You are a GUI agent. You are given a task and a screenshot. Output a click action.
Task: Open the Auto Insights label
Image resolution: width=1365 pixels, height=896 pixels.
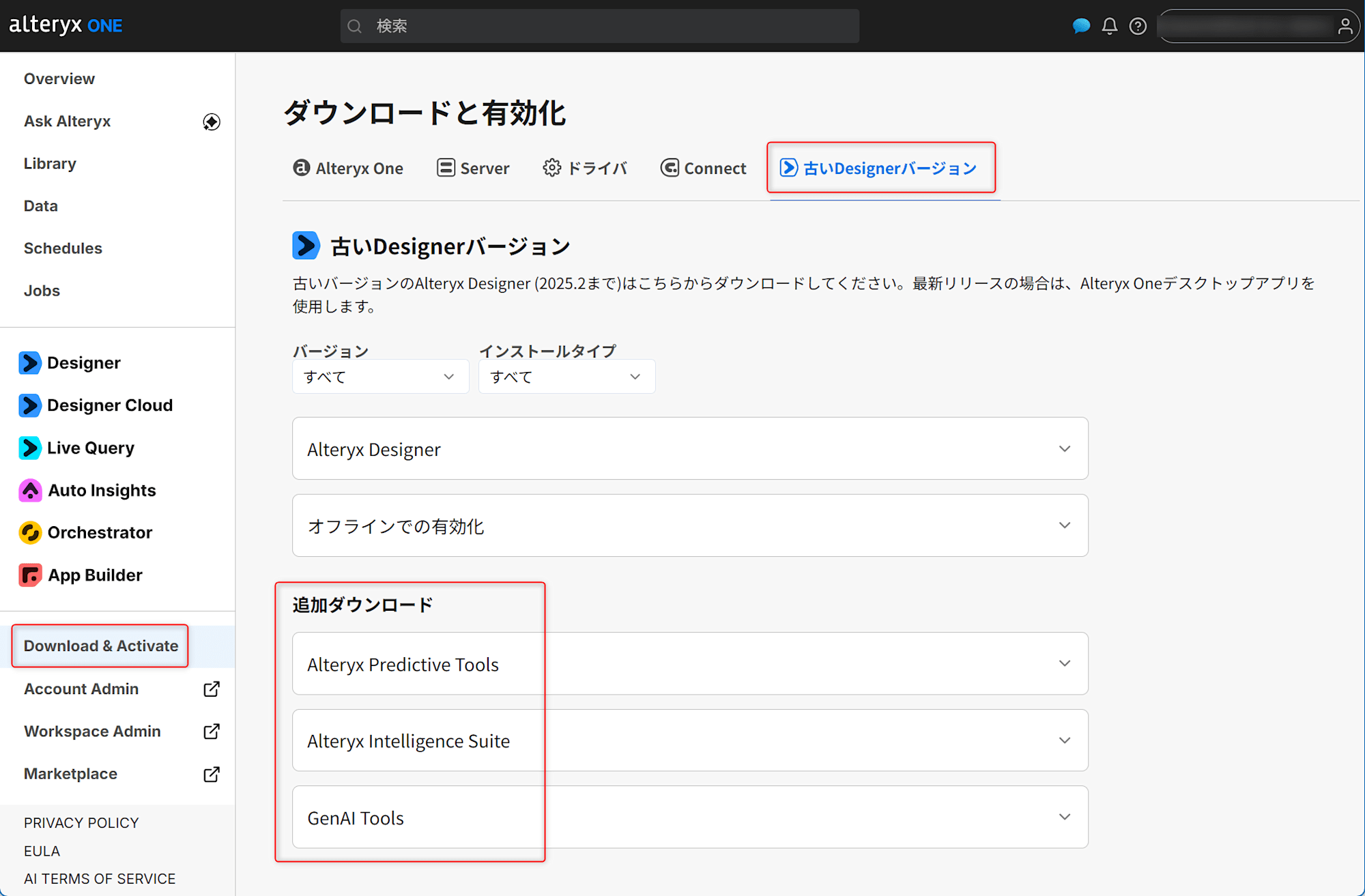(102, 490)
